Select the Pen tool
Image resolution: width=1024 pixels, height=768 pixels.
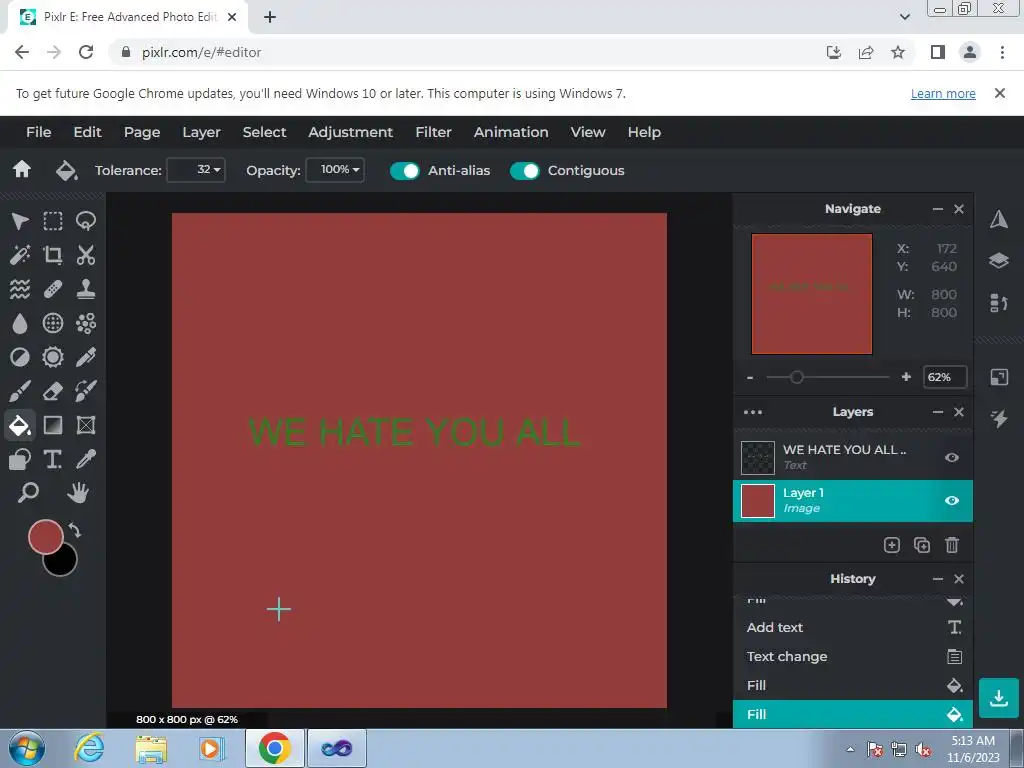86,357
